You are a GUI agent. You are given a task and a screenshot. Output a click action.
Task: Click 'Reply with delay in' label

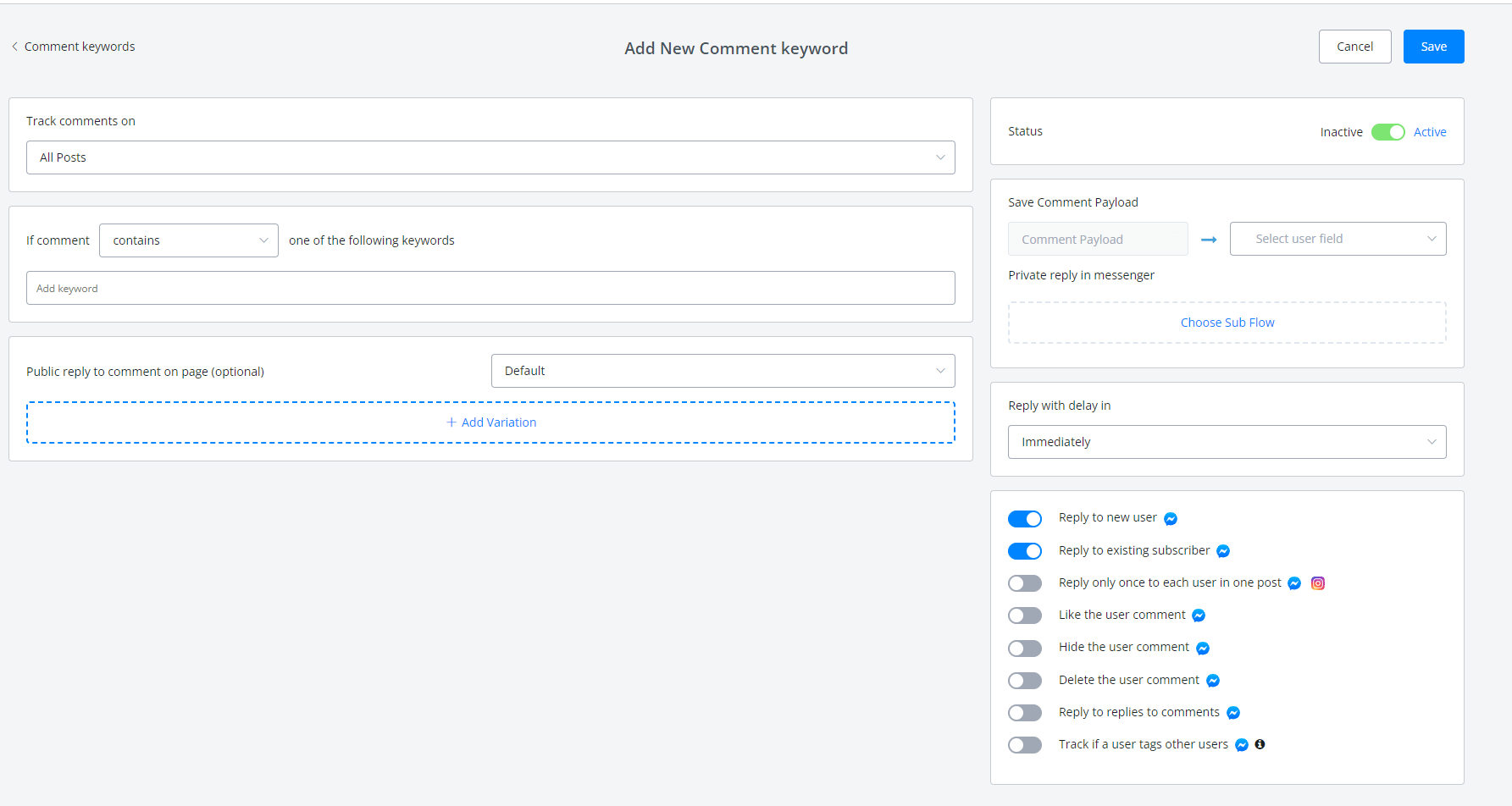coord(1060,406)
